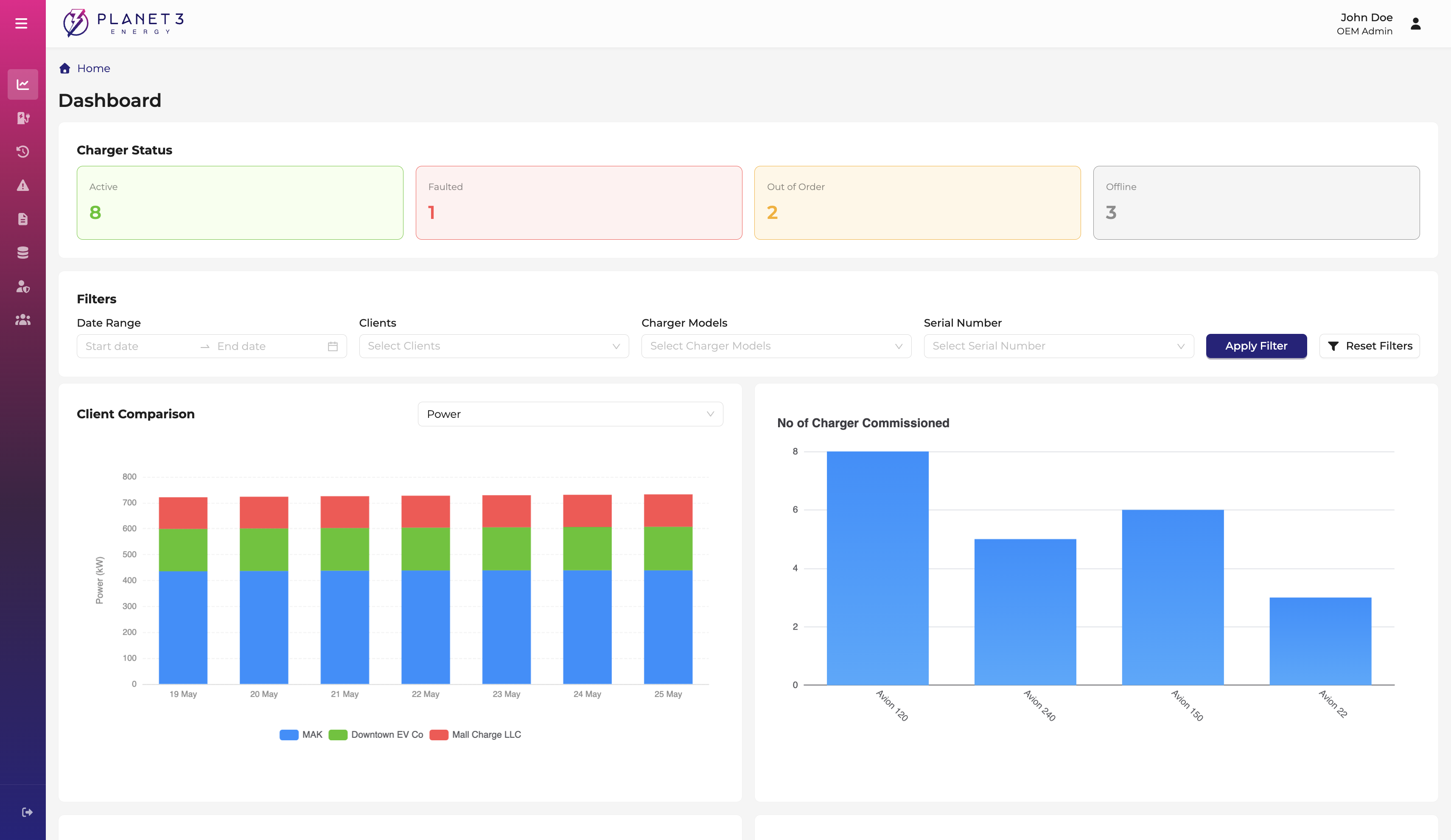Click the End date input field
Viewport: 1451px width, 840px height.
(x=268, y=347)
